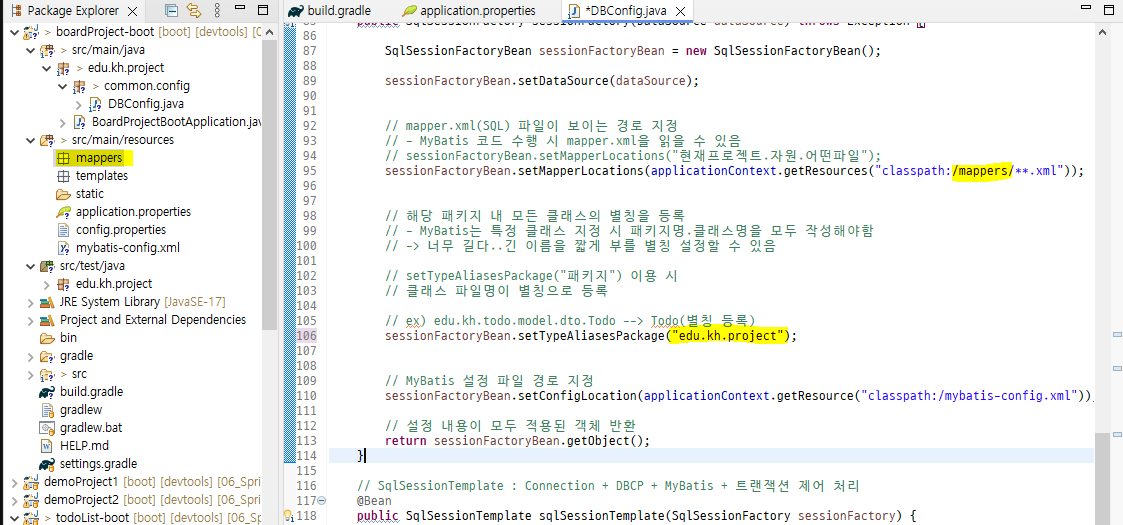Click the Collapse All icon in Package Explorer
This screenshot has height=525, width=1123.
click(171, 11)
